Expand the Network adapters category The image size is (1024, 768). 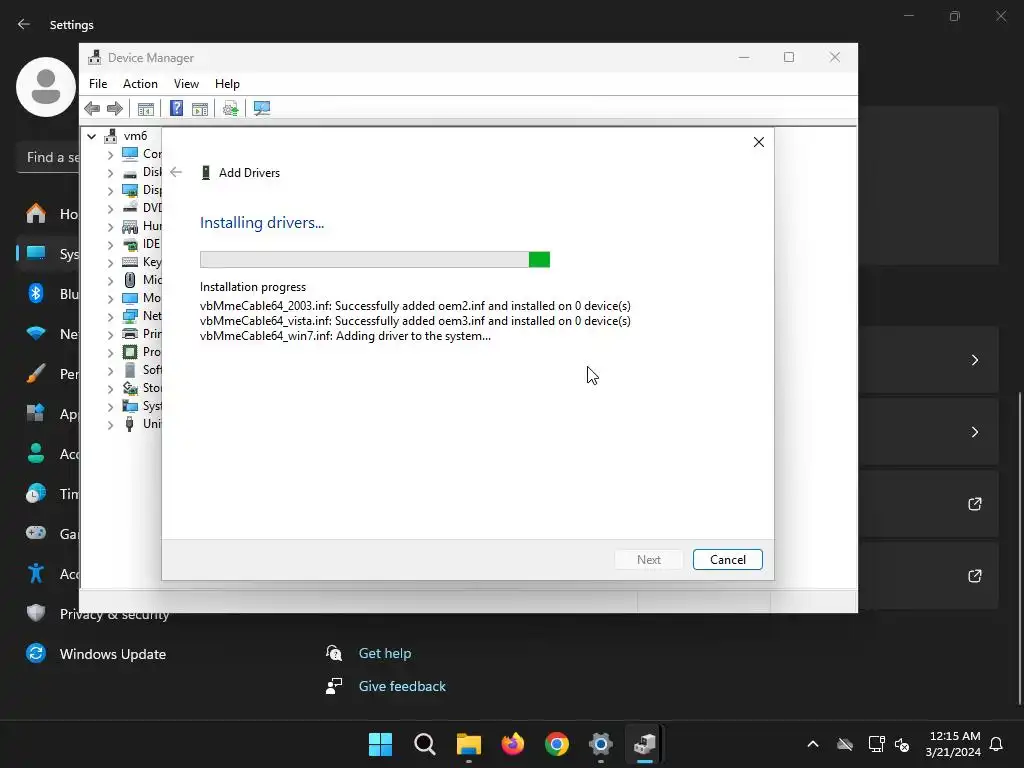(110, 317)
